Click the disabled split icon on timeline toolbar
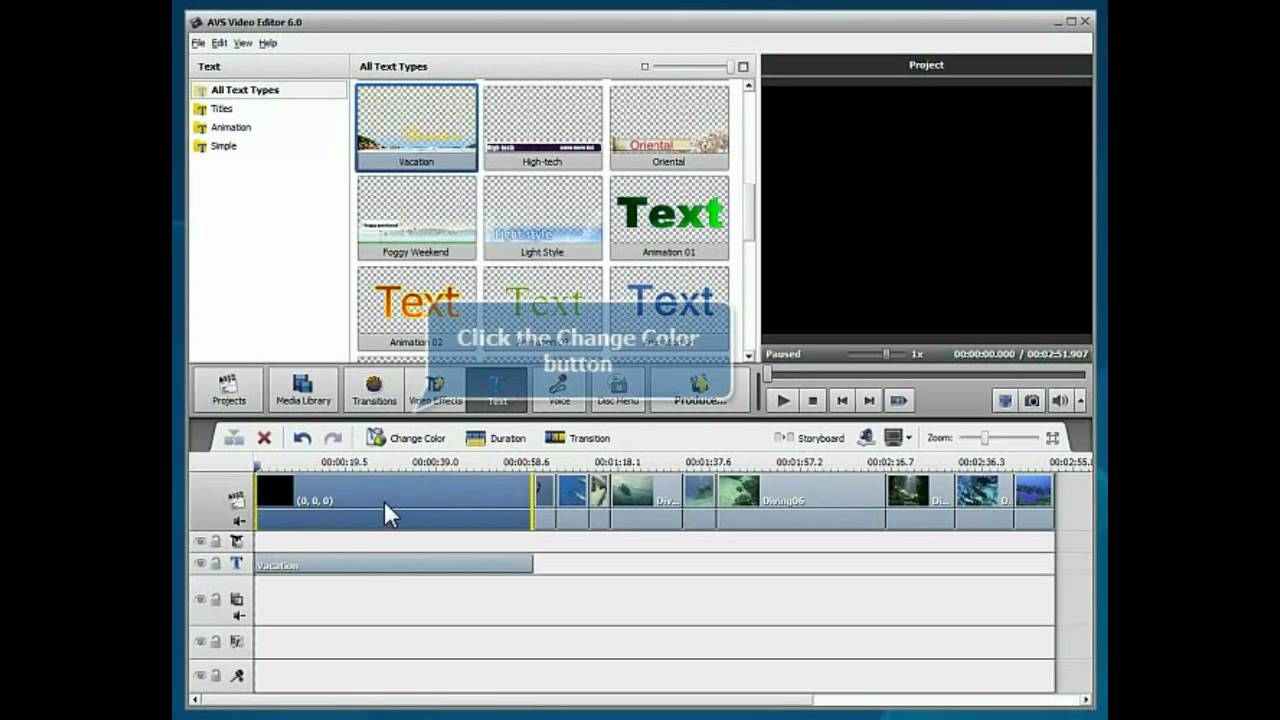 (233, 438)
